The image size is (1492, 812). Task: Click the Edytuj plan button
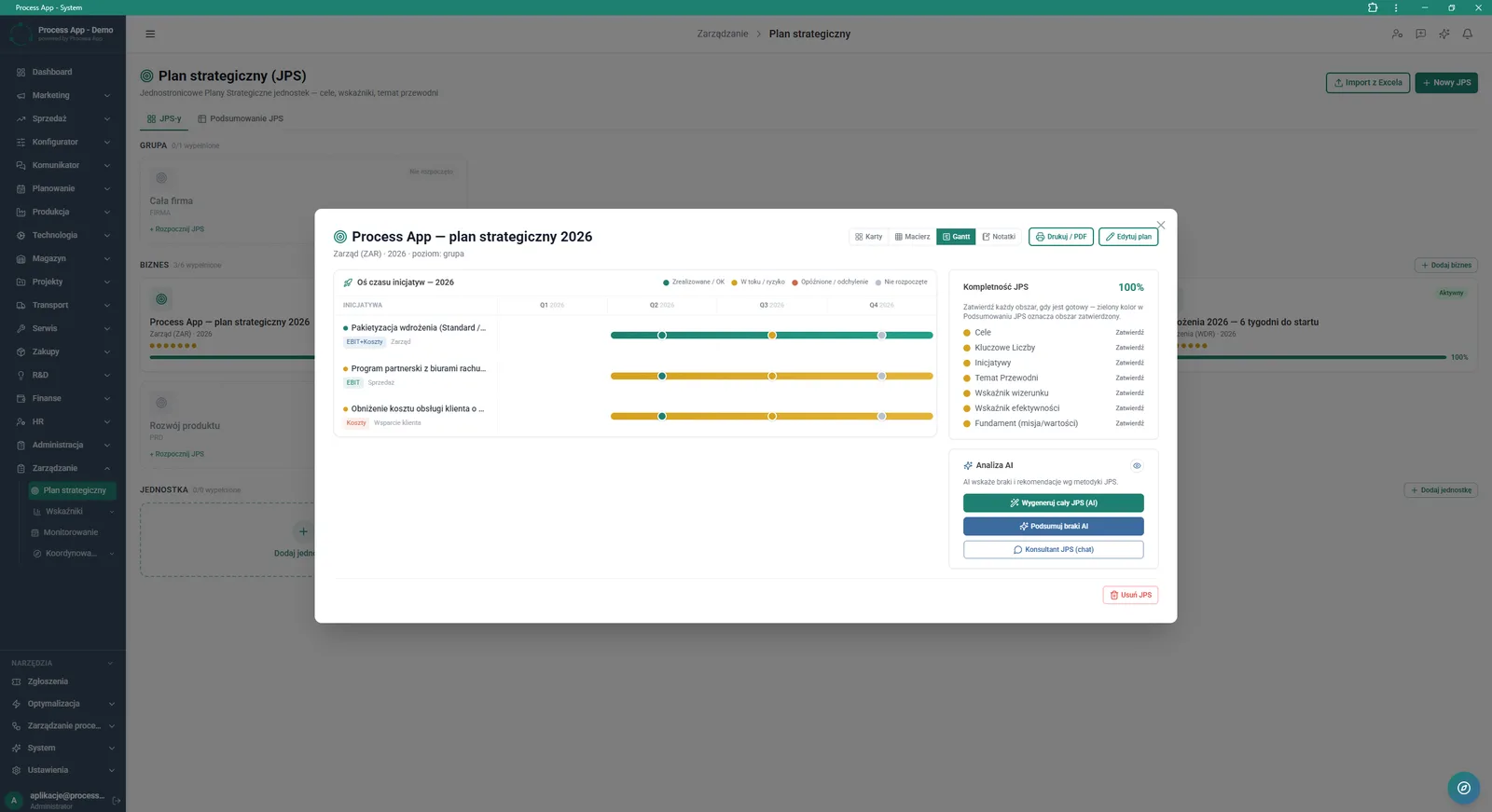click(x=1128, y=237)
